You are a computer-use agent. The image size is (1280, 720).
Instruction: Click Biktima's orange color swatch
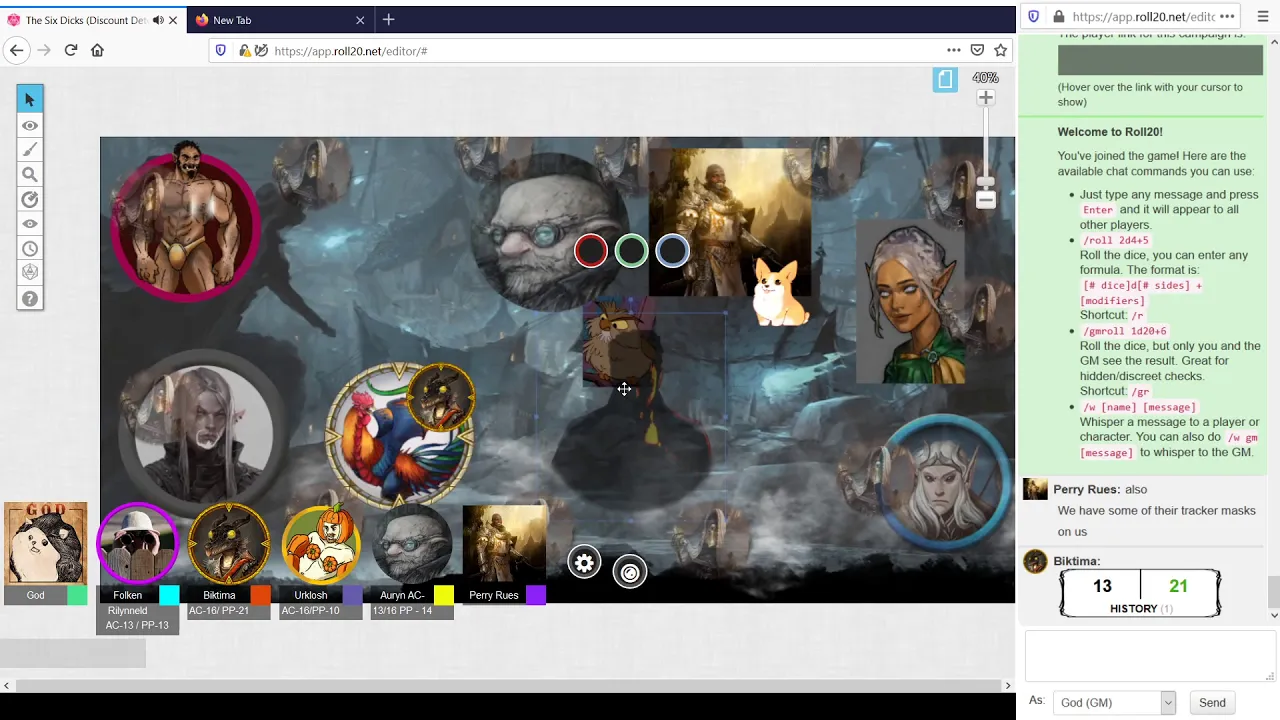point(261,595)
